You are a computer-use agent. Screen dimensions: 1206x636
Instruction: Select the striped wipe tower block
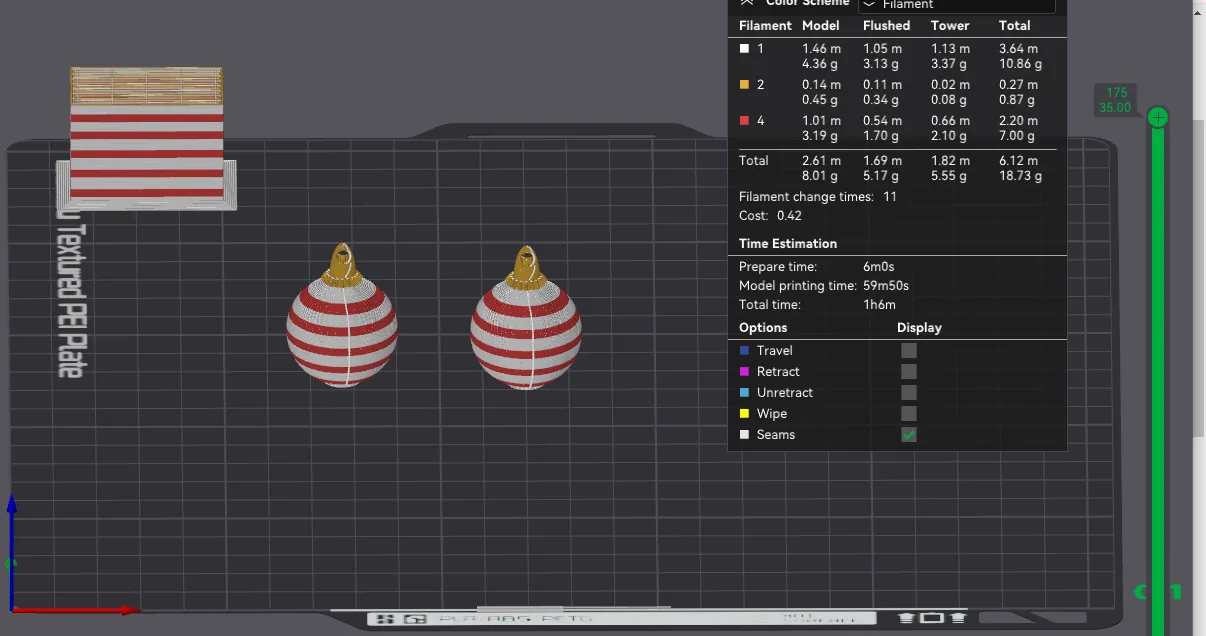coord(147,139)
